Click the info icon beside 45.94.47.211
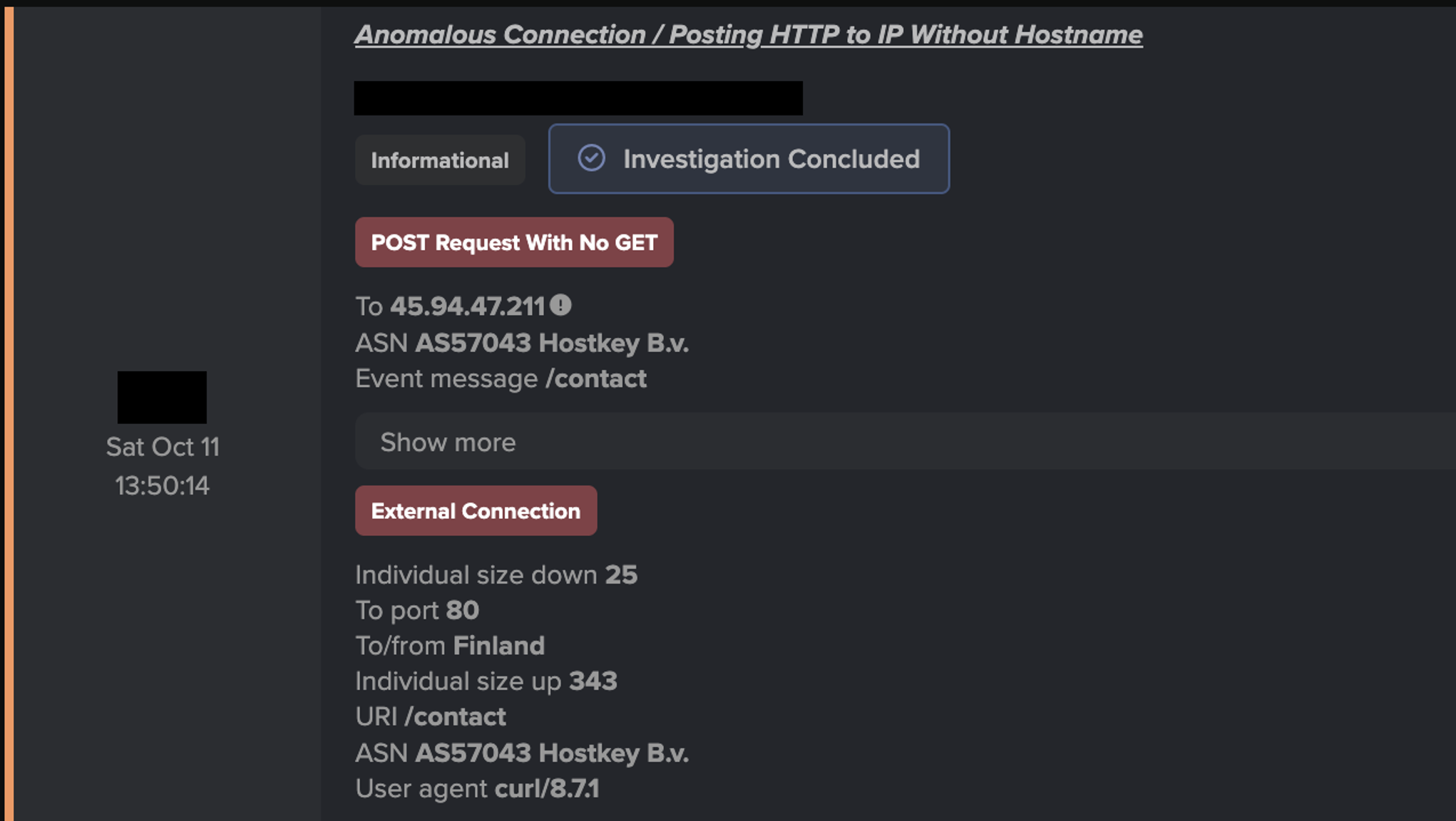 [563, 305]
